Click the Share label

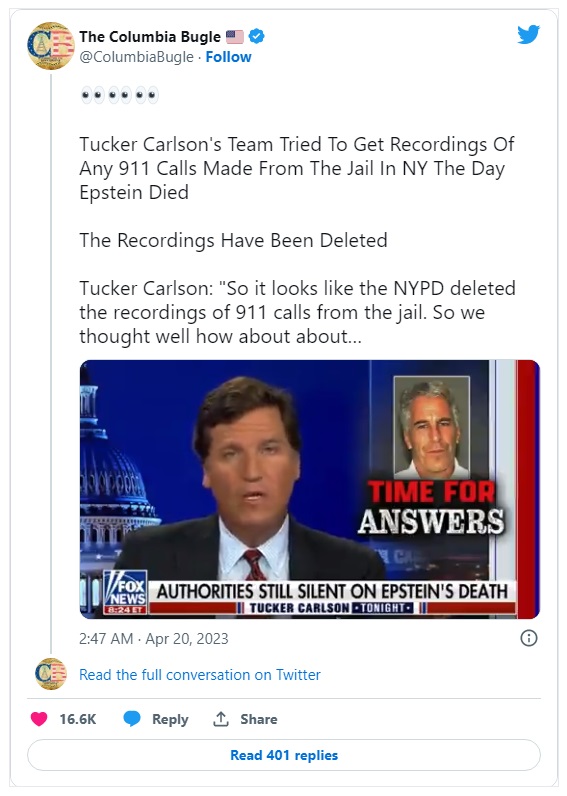259,719
